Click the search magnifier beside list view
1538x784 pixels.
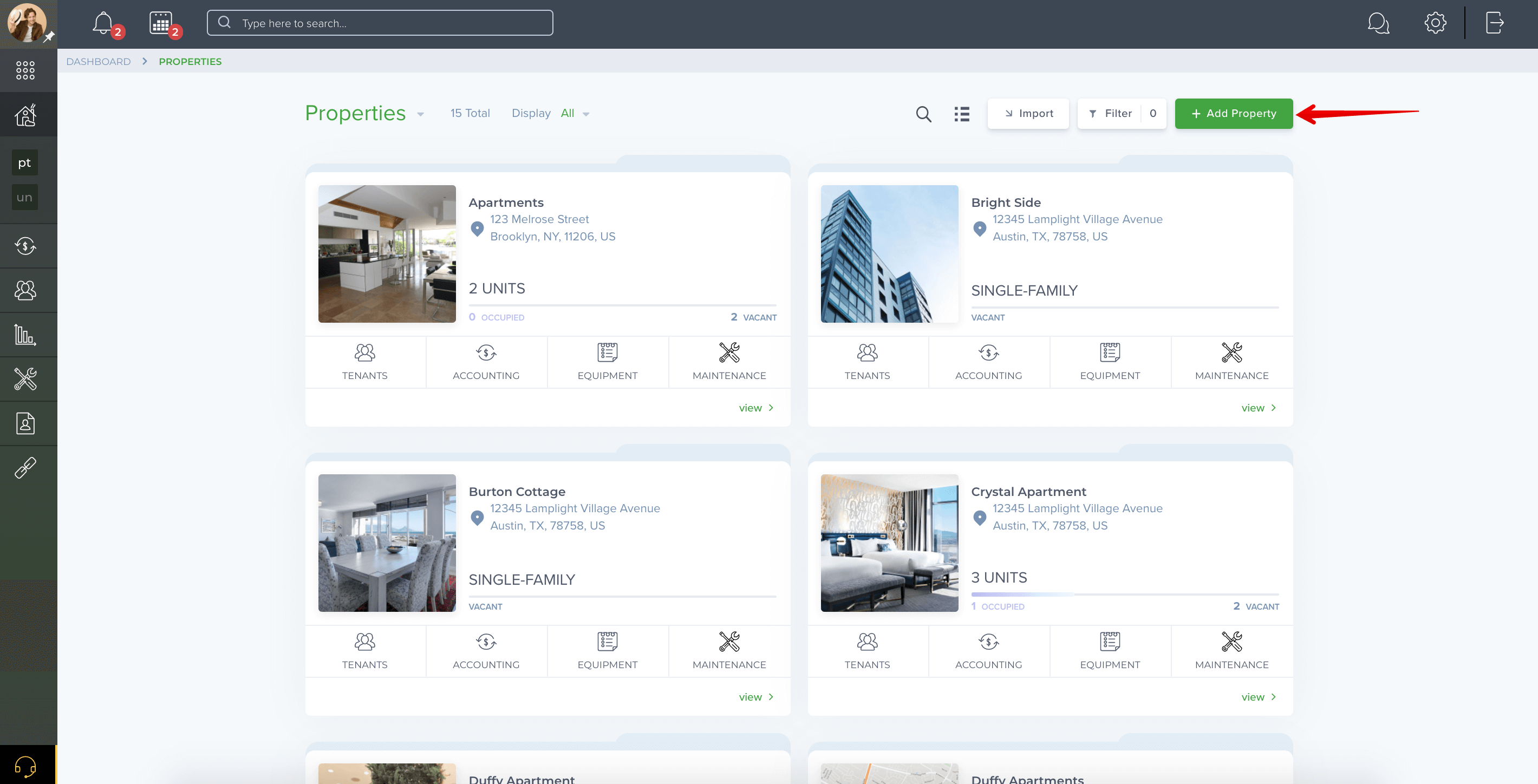(x=923, y=114)
